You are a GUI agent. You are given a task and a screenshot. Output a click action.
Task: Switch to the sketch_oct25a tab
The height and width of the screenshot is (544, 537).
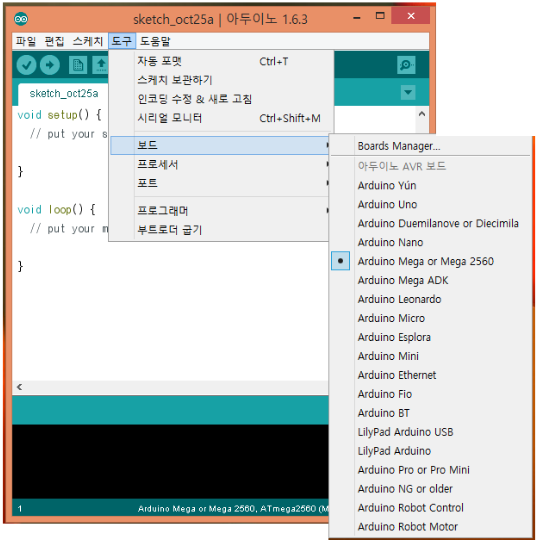point(64,94)
